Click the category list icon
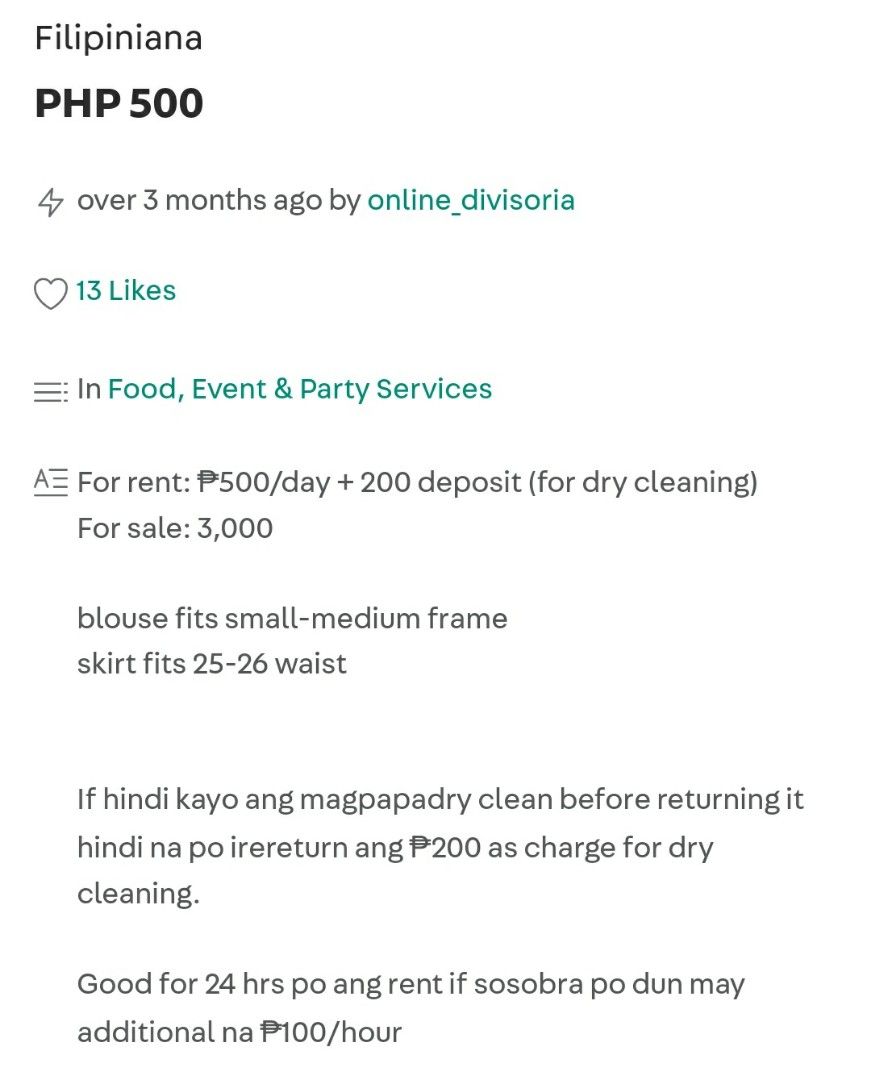This screenshot has width=871, height=1080. 50,392
